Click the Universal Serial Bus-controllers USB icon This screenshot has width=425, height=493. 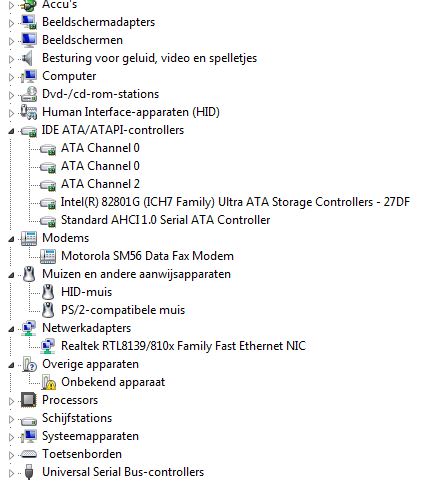point(29,472)
